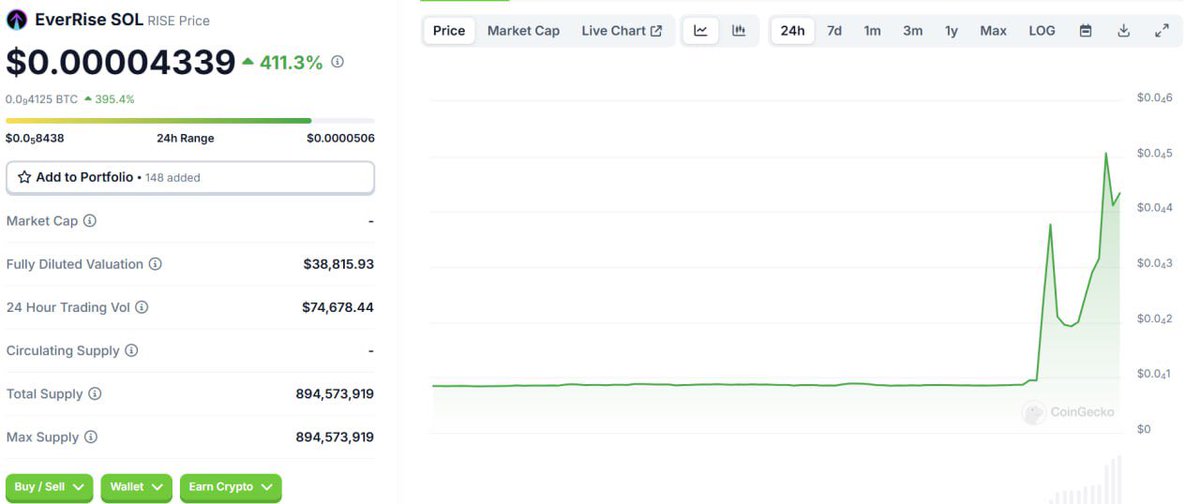Click the $0.0₄6 axis label
This screenshot has width=1200, height=504.
[x=1155, y=98]
